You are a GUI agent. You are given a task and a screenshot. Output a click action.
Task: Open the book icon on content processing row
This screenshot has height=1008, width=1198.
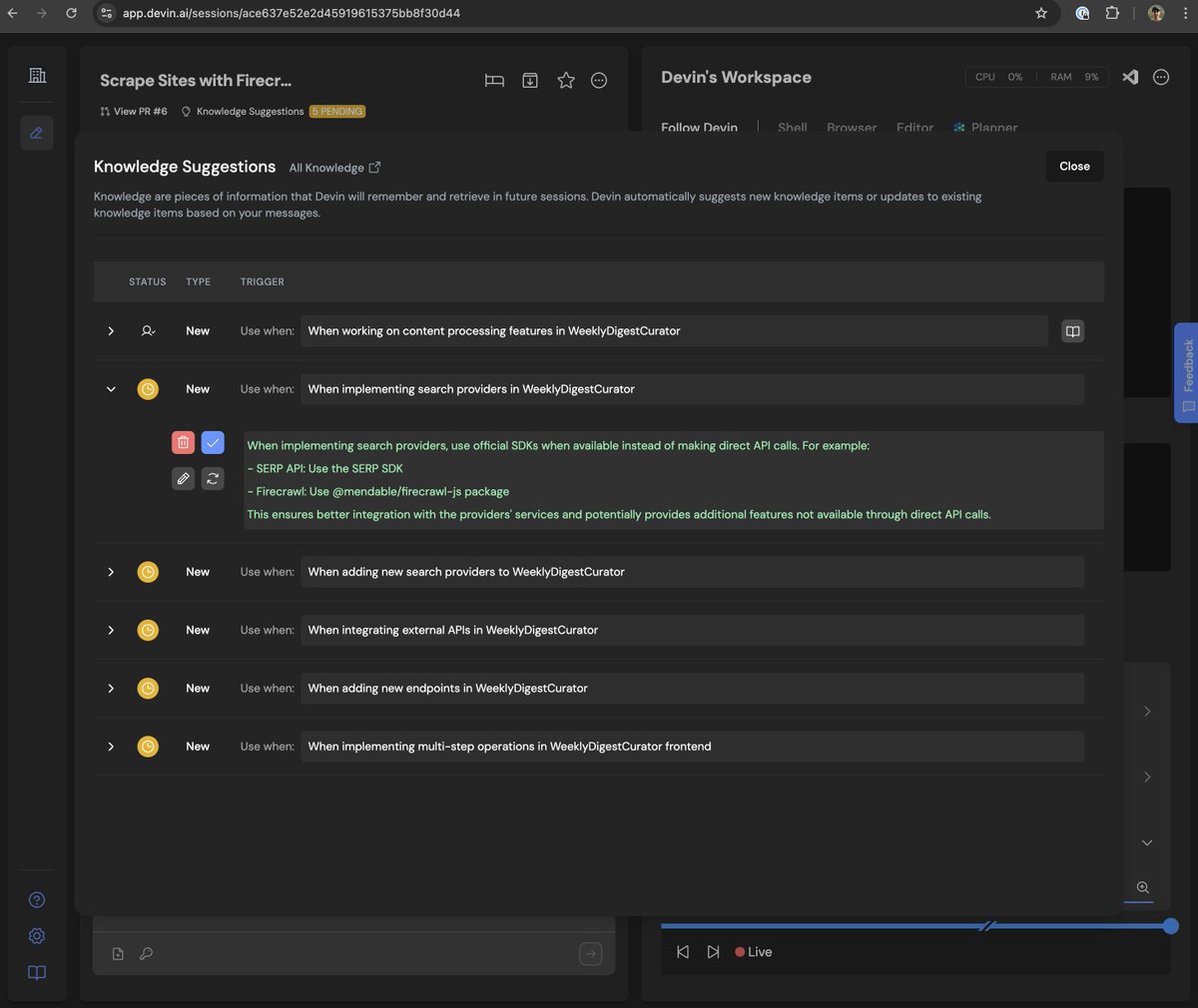coord(1072,331)
